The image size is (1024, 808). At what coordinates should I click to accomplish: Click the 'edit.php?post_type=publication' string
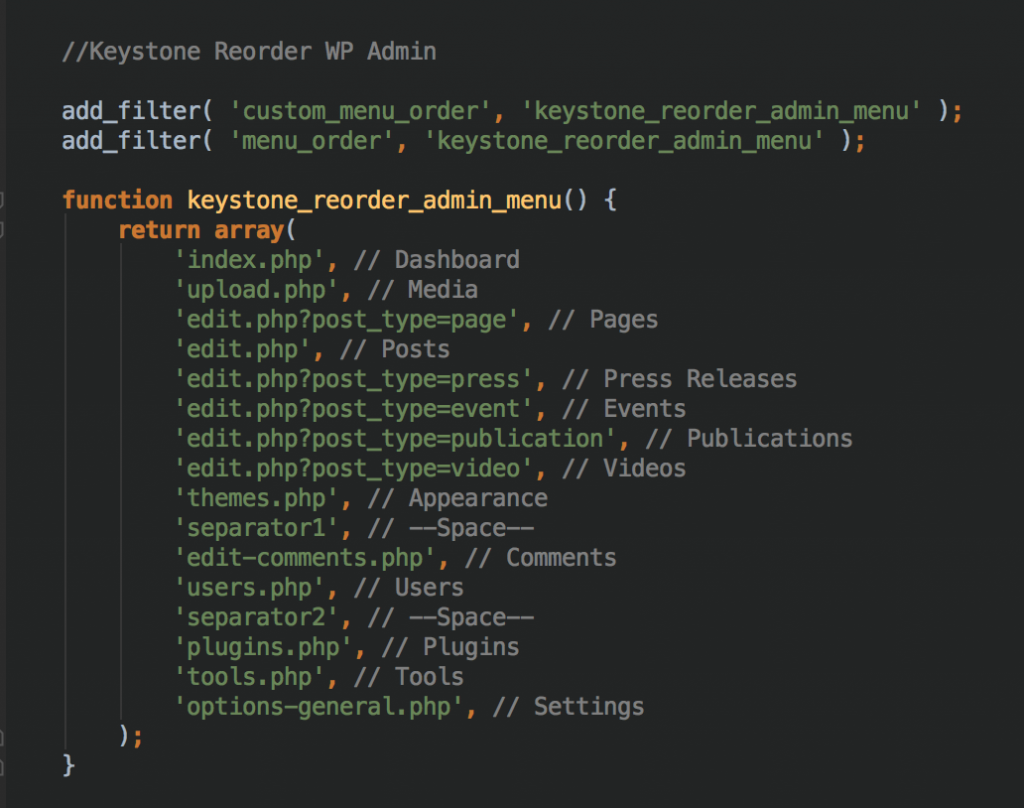coord(395,439)
